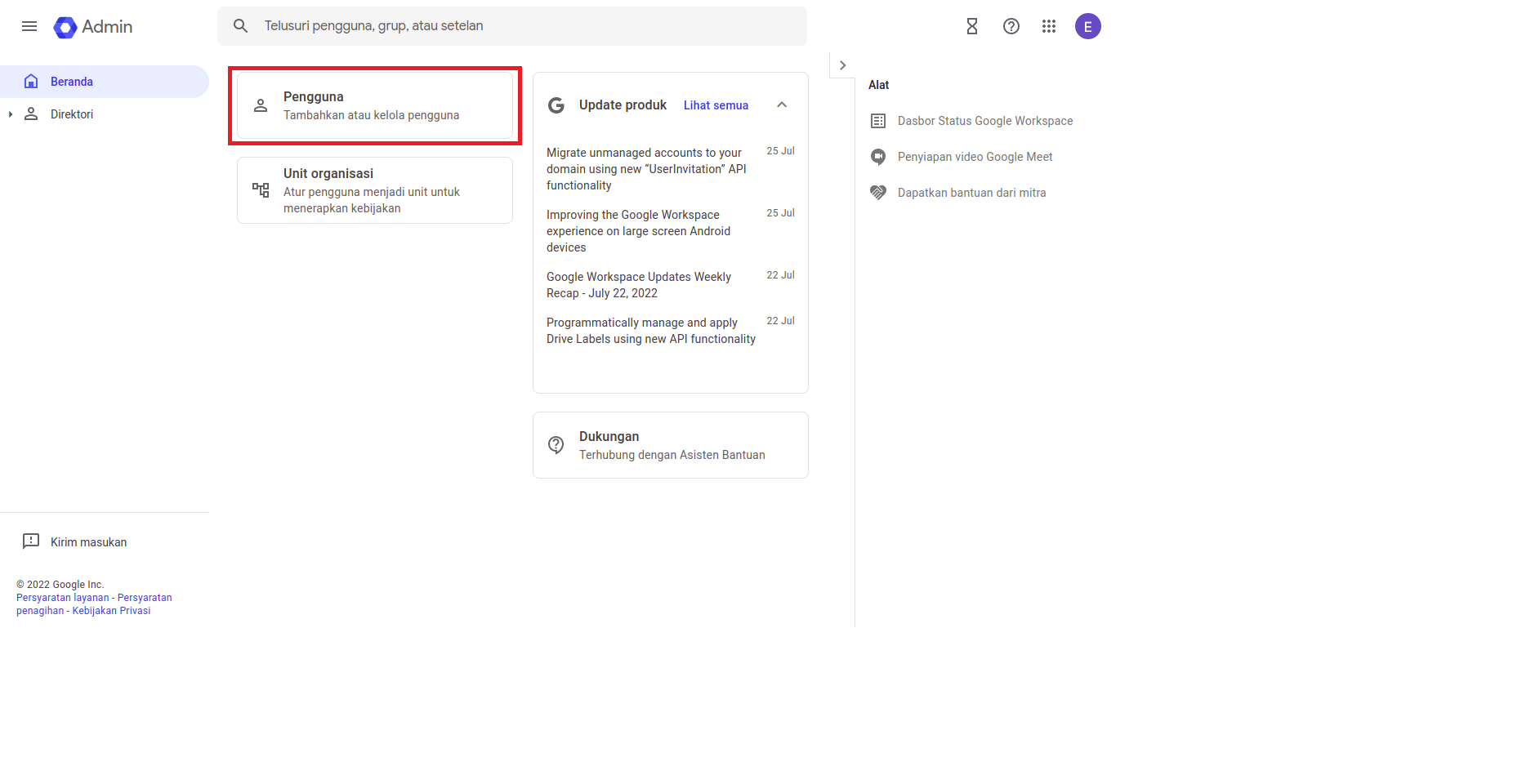Open the tasks hourglass icon
This screenshot has width=1513, height=784.
[972, 26]
